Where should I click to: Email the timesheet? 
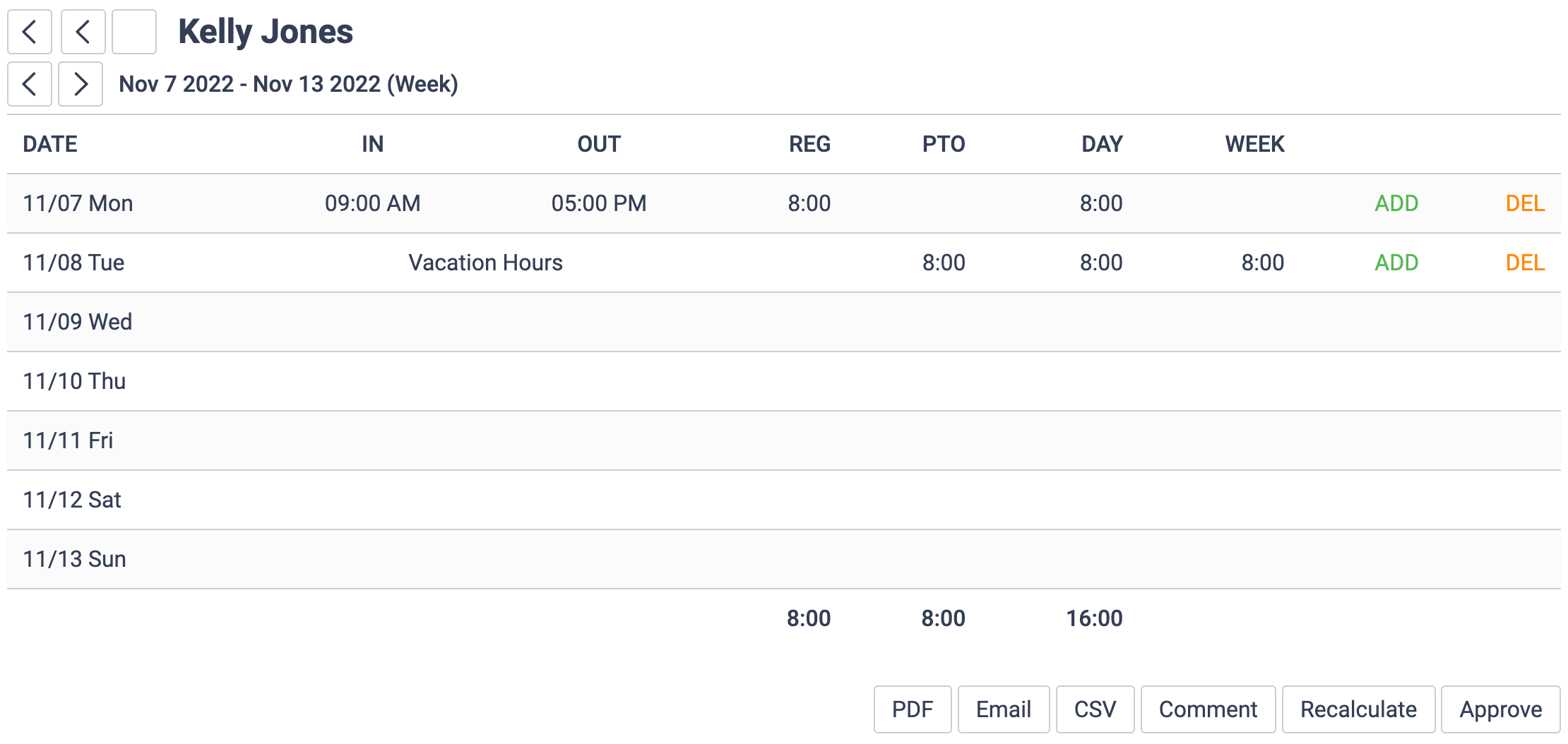pos(1003,709)
